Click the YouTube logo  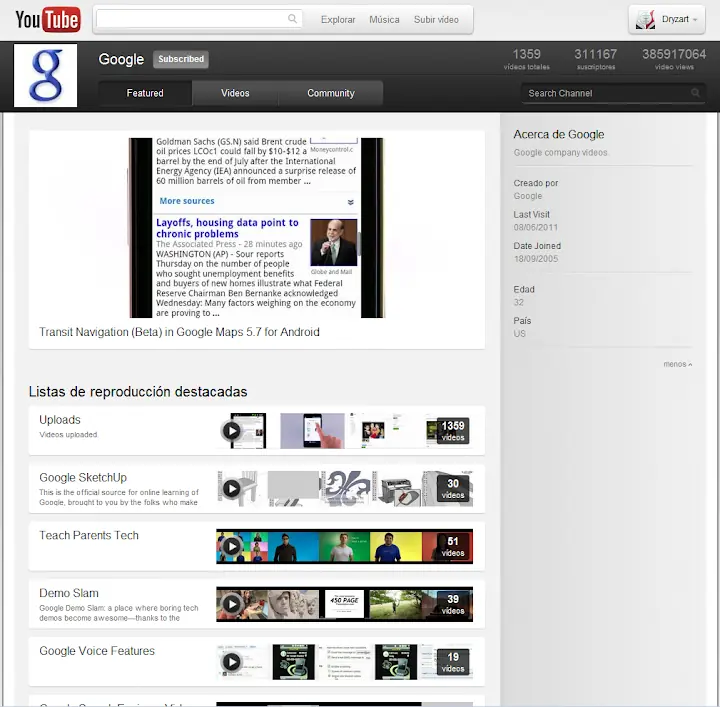pyautogui.click(x=47, y=19)
